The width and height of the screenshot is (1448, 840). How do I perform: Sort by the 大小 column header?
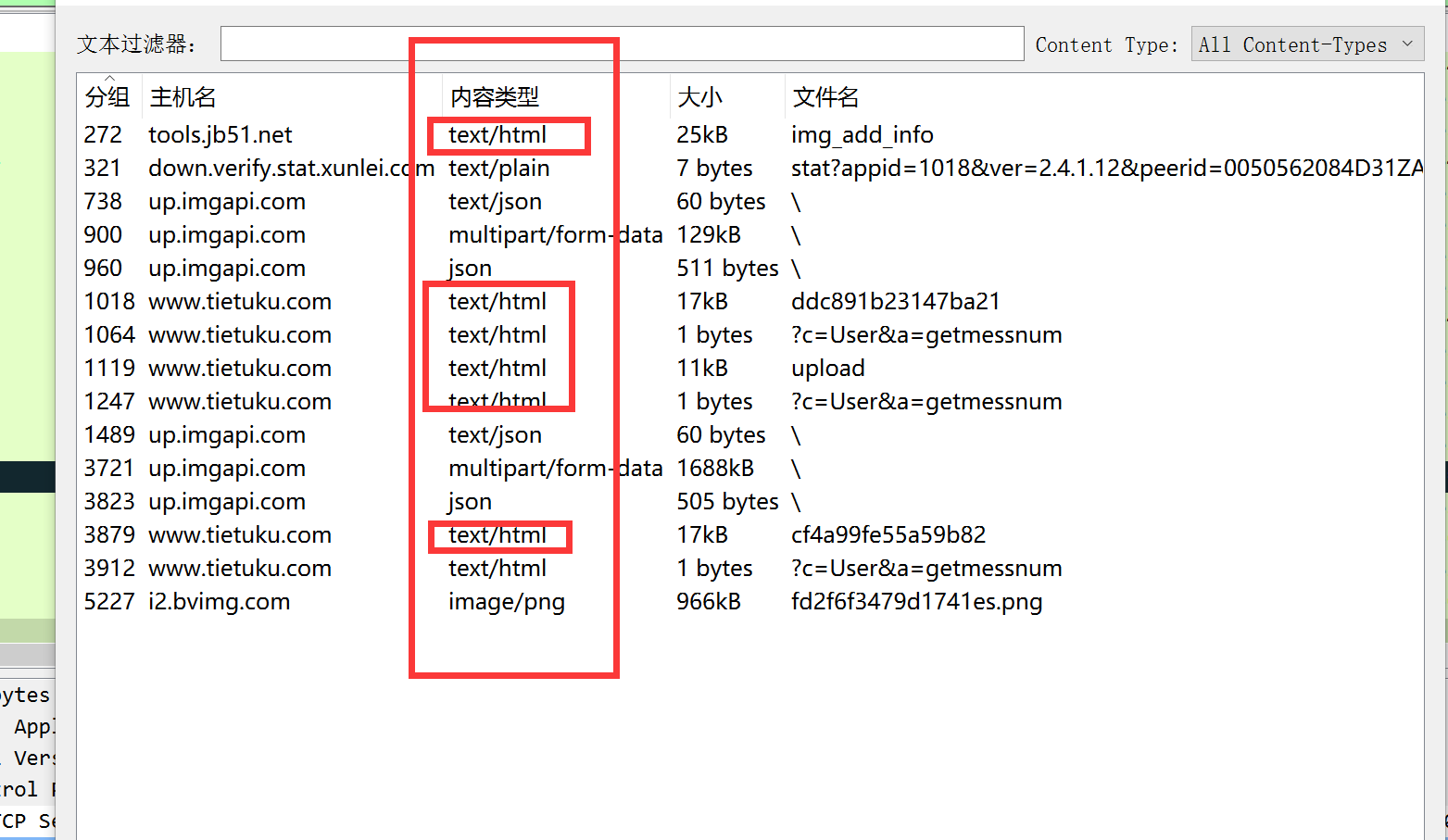click(x=699, y=96)
